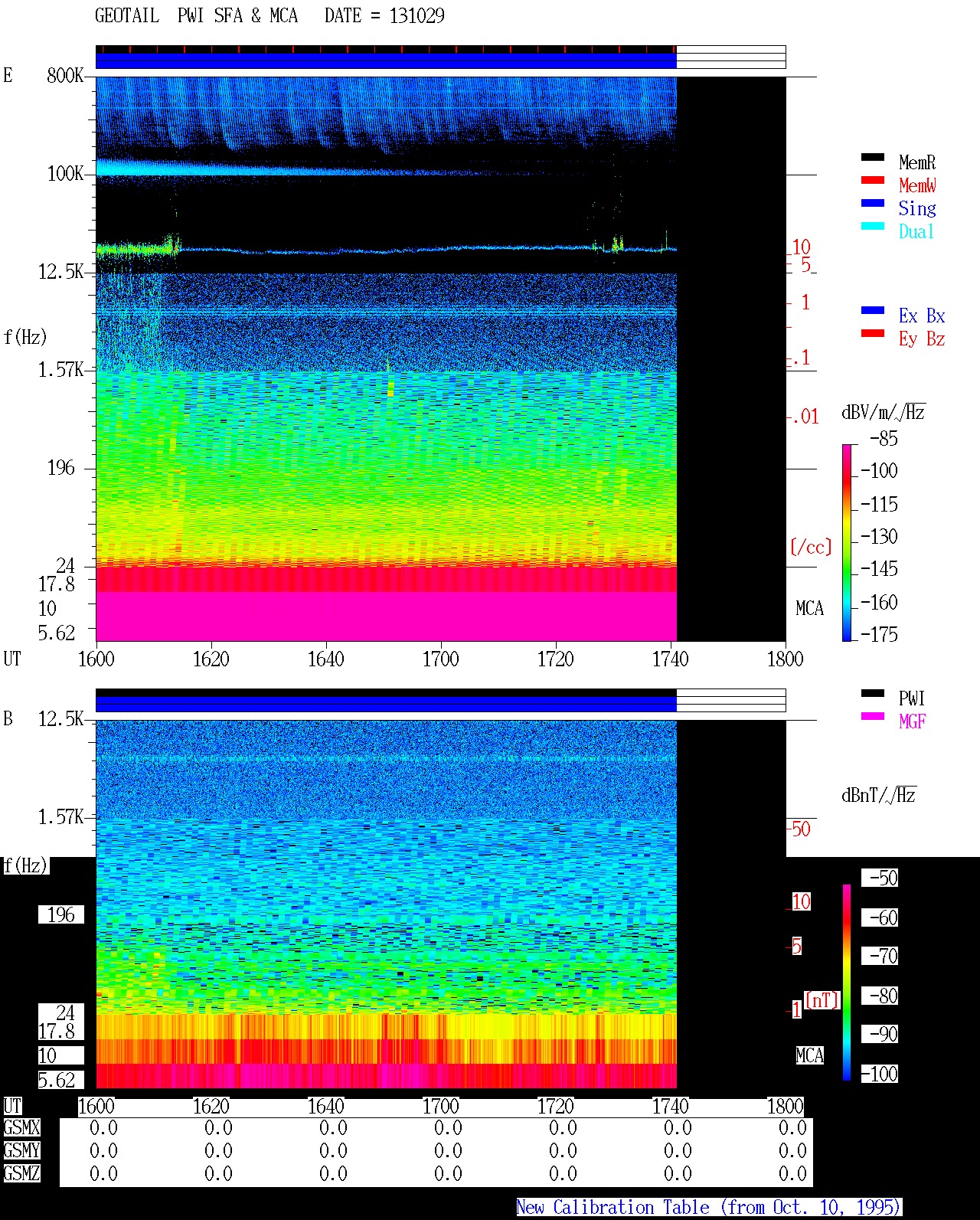
Task: Click the MCA label beside the E panel
Action: (x=809, y=609)
